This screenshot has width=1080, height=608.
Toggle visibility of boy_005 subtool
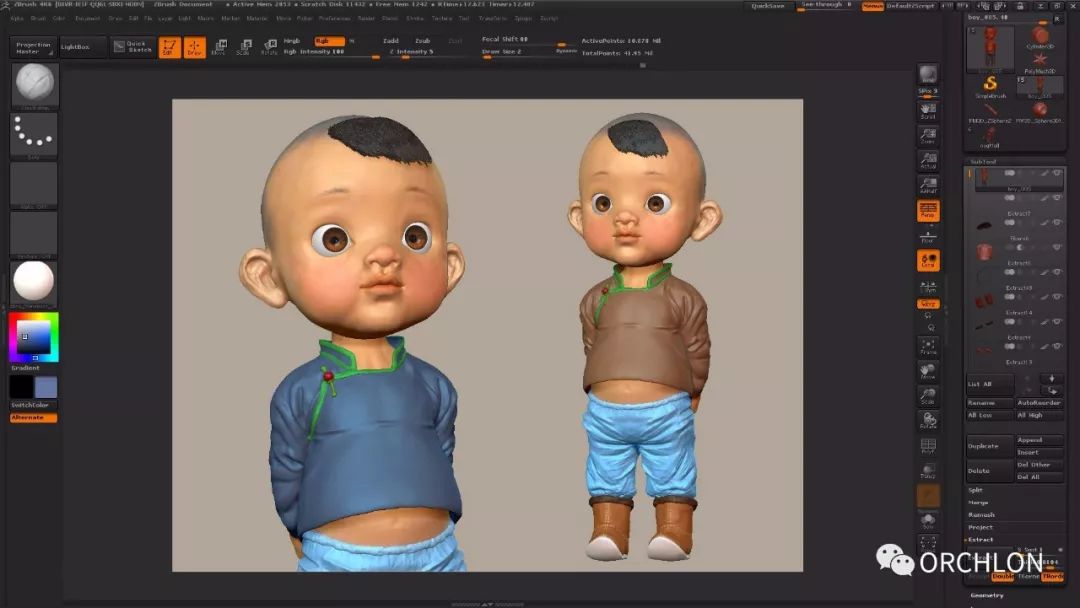[x=1057, y=174]
